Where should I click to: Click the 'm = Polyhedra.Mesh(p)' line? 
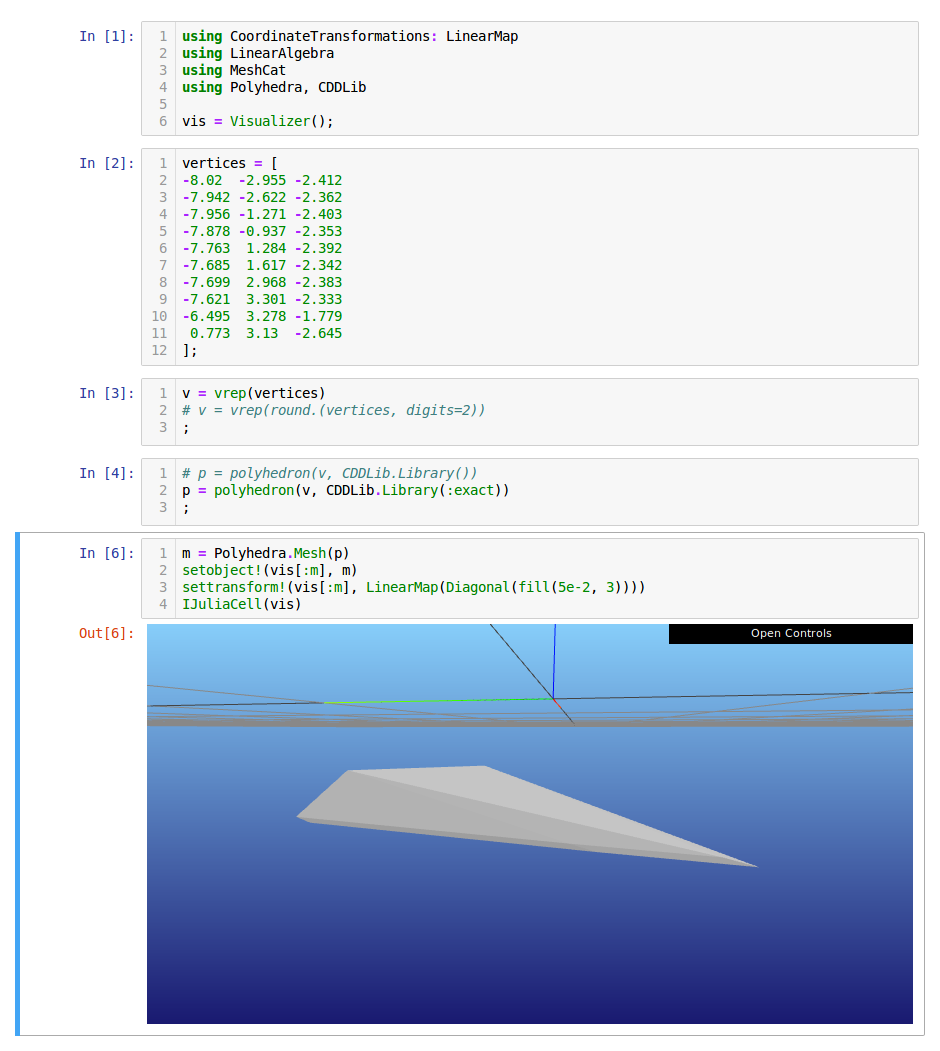click(x=266, y=553)
